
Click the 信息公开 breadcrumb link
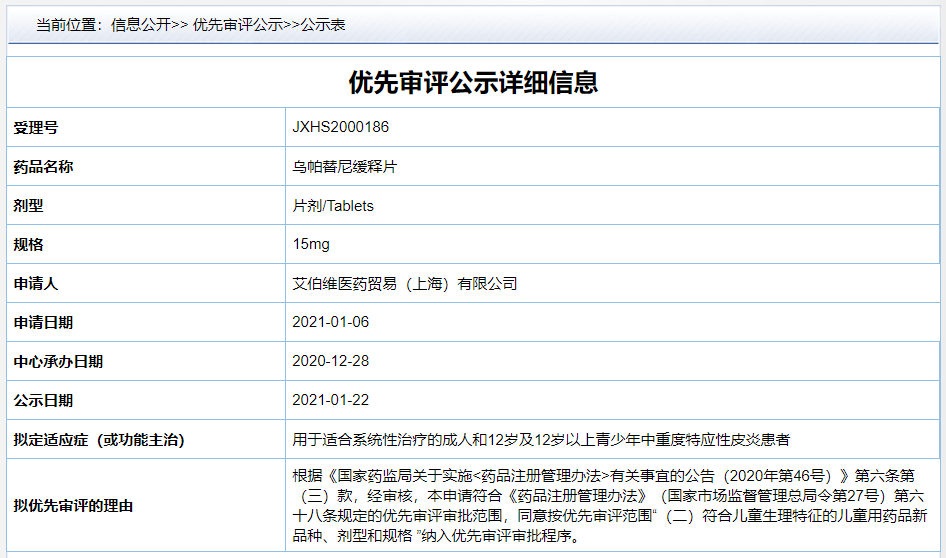[141, 25]
